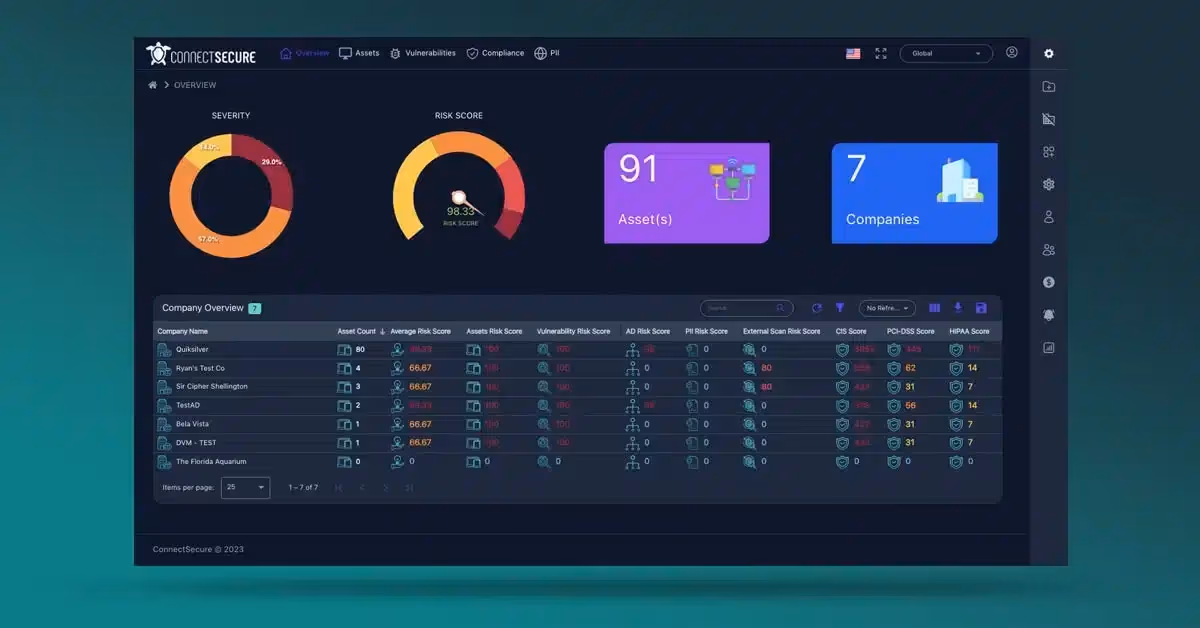This screenshot has height=628, width=1200.
Task: Open the Vulnerabilities tab
Action: coord(423,53)
